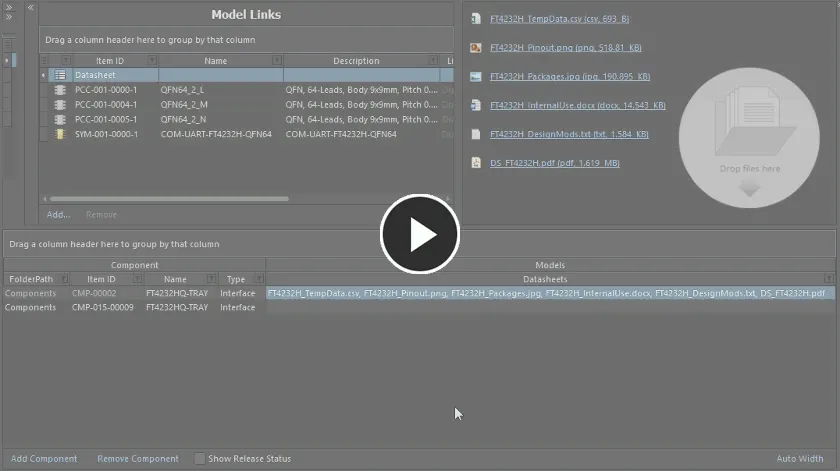Click Add Component button

[x=44, y=459]
